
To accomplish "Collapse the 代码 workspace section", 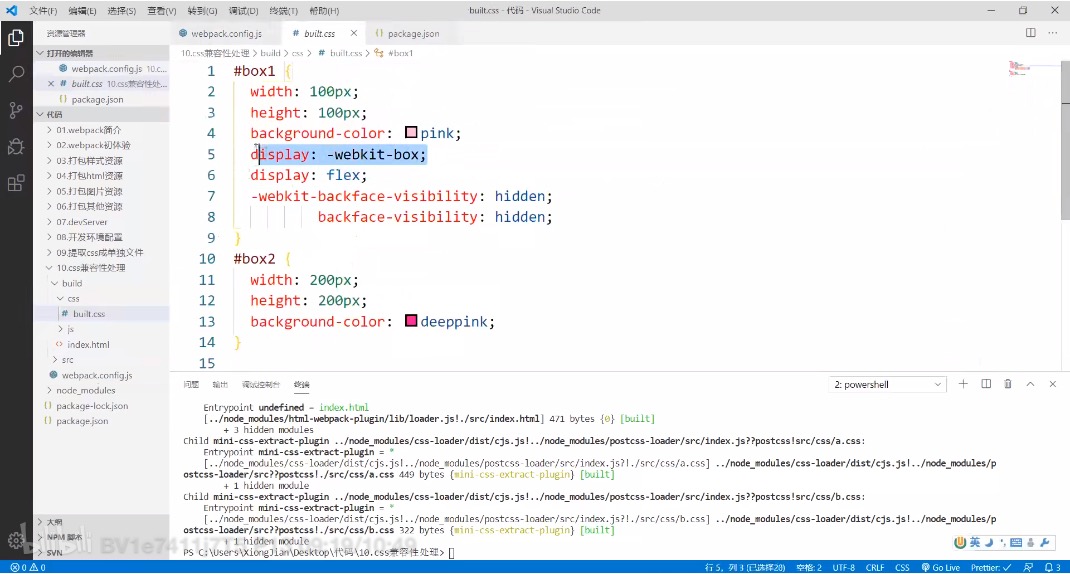I will pos(101,114).
